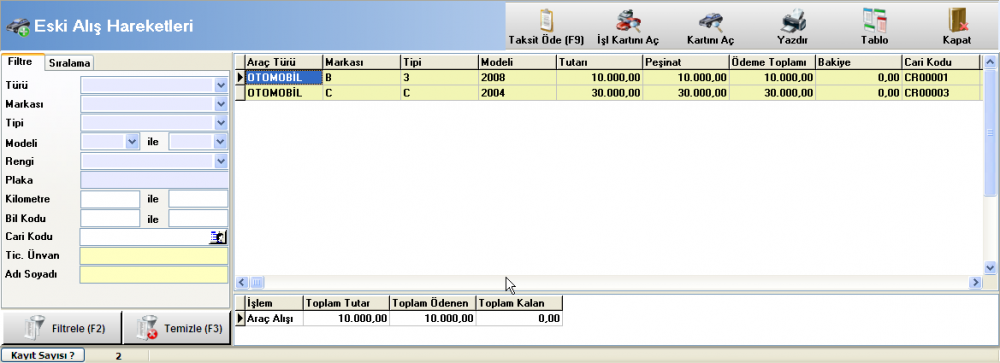Click the Temizle (F3) button
The width and height of the screenshot is (1000, 363).
point(176,329)
